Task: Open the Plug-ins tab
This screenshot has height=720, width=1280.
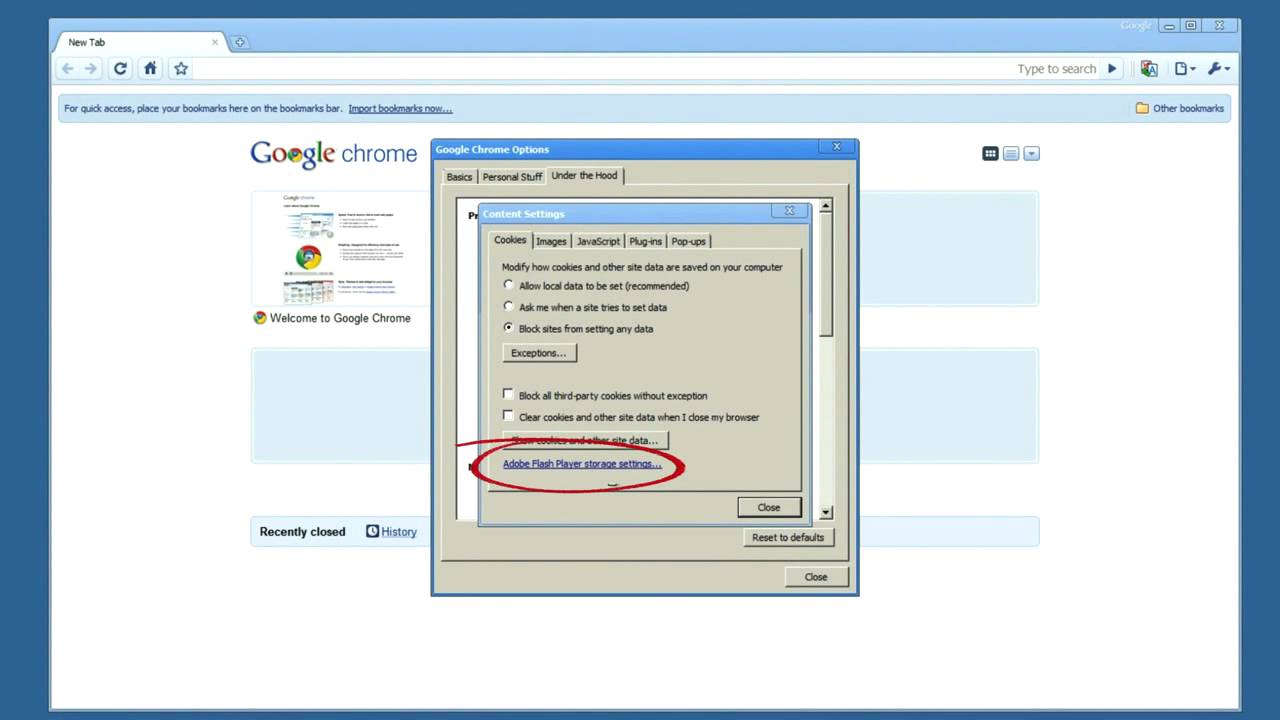Action: click(645, 241)
